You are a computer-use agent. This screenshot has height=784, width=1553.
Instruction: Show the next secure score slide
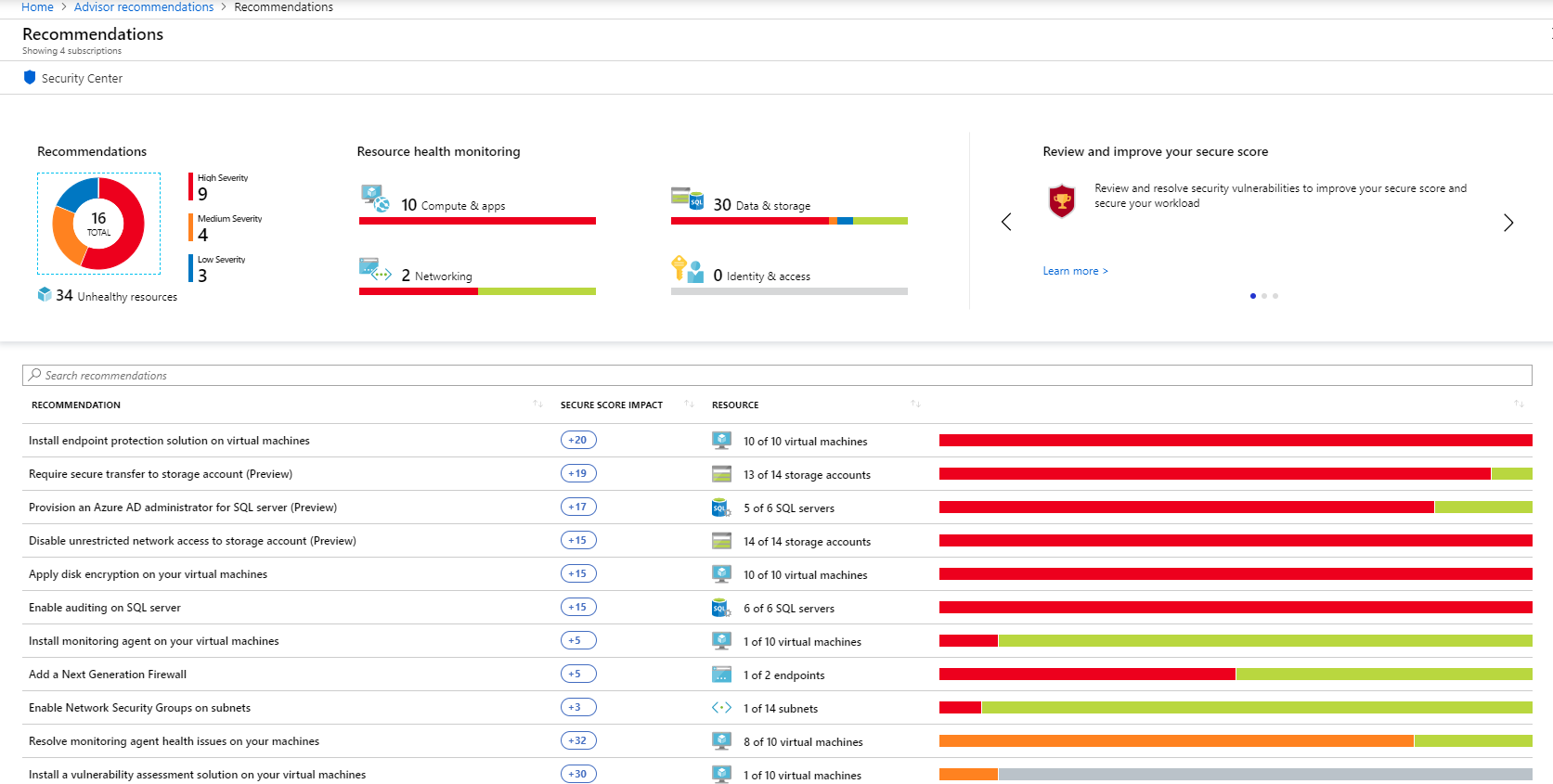(x=1508, y=222)
